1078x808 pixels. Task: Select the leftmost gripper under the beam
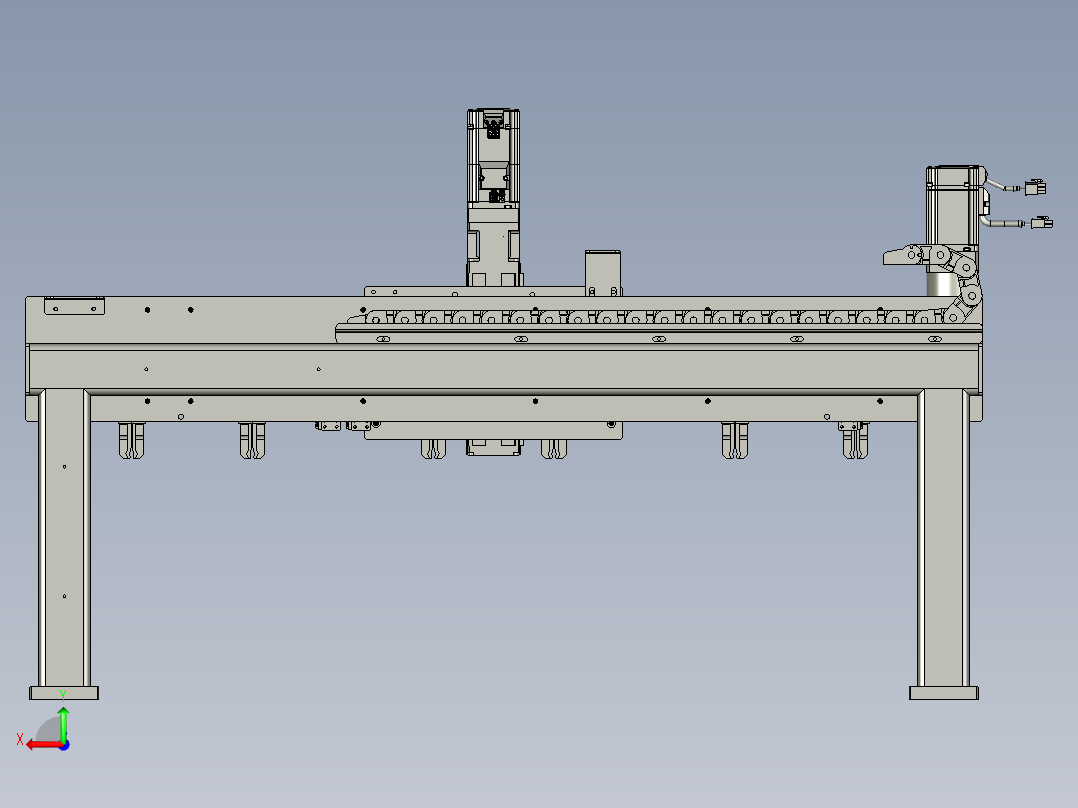pyautogui.click(x=131, y=440)
